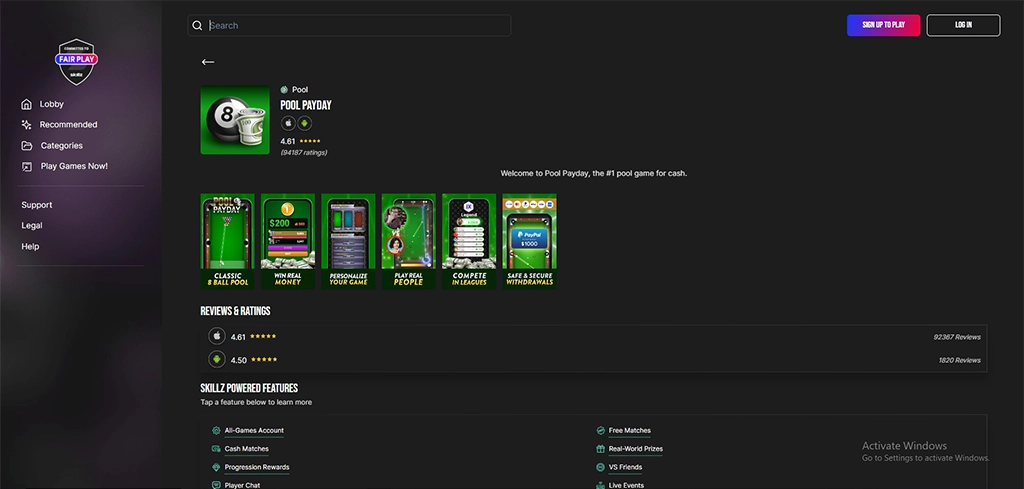
Task: Click the Android icon in Reviews & Ratings
Action: pos(217,359)
